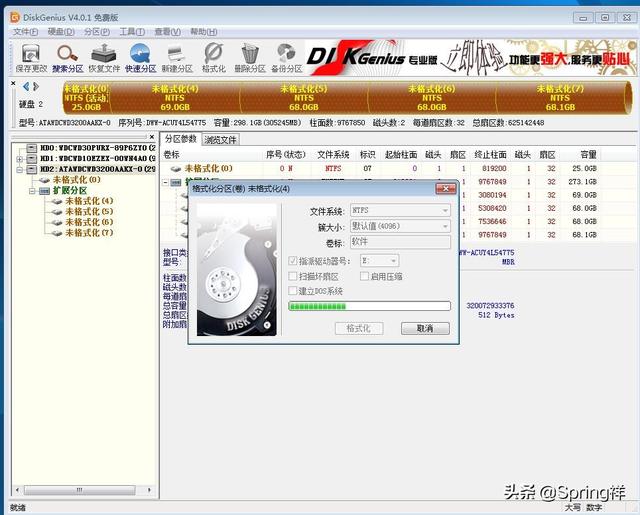
Task: Enable 建立DOS系统 checkbox
Action: (x=292, y=291)
